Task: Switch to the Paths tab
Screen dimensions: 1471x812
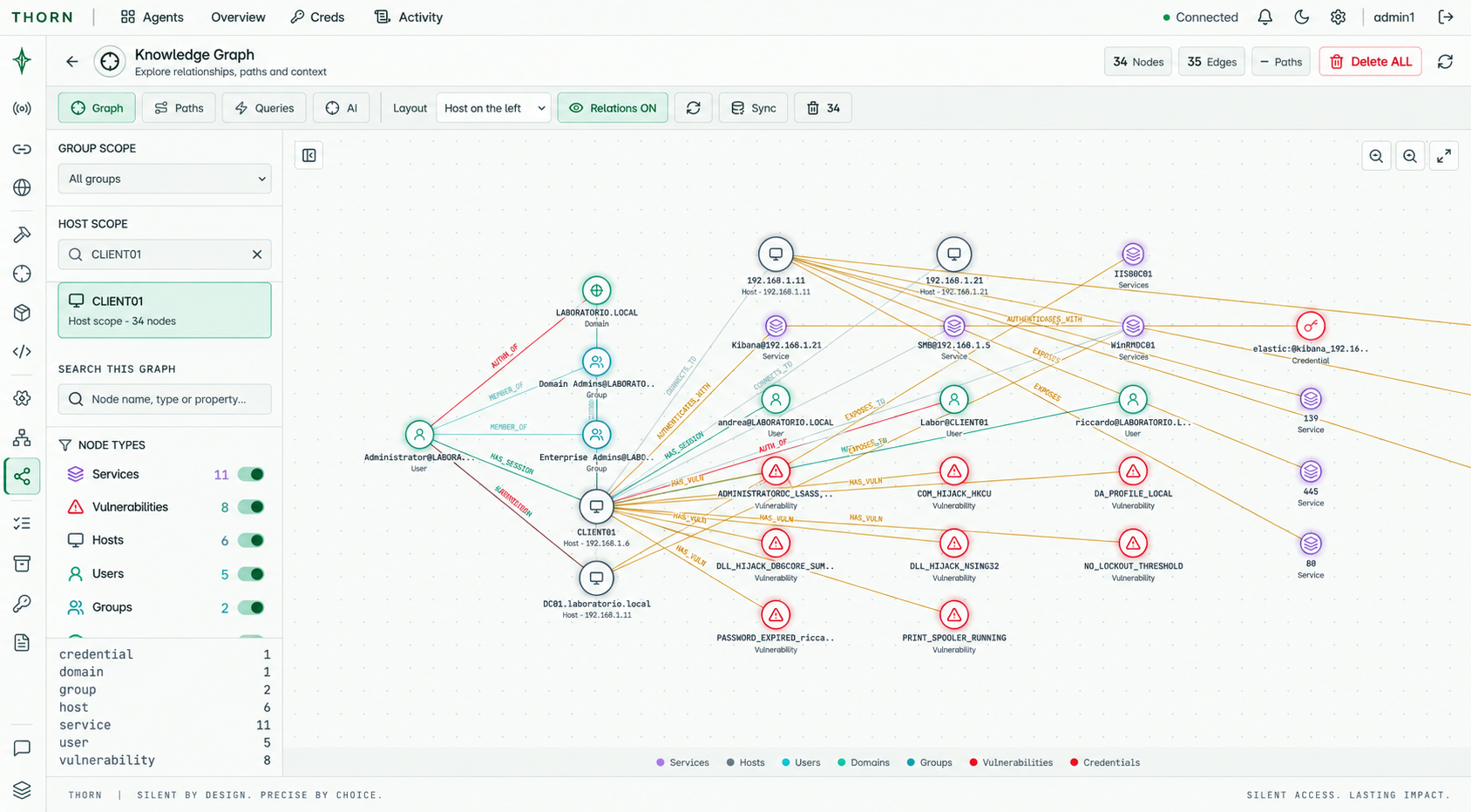Action: pos(179,108)
